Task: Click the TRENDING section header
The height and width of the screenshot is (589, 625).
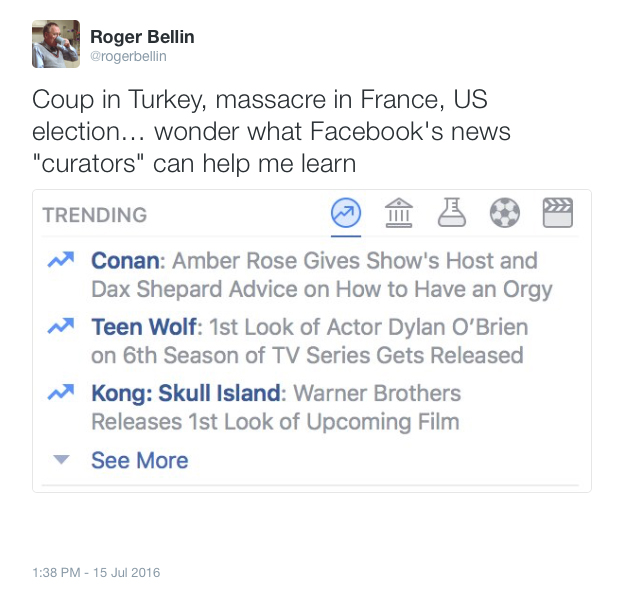Action: pyautogui.click(x=95, y=215)
